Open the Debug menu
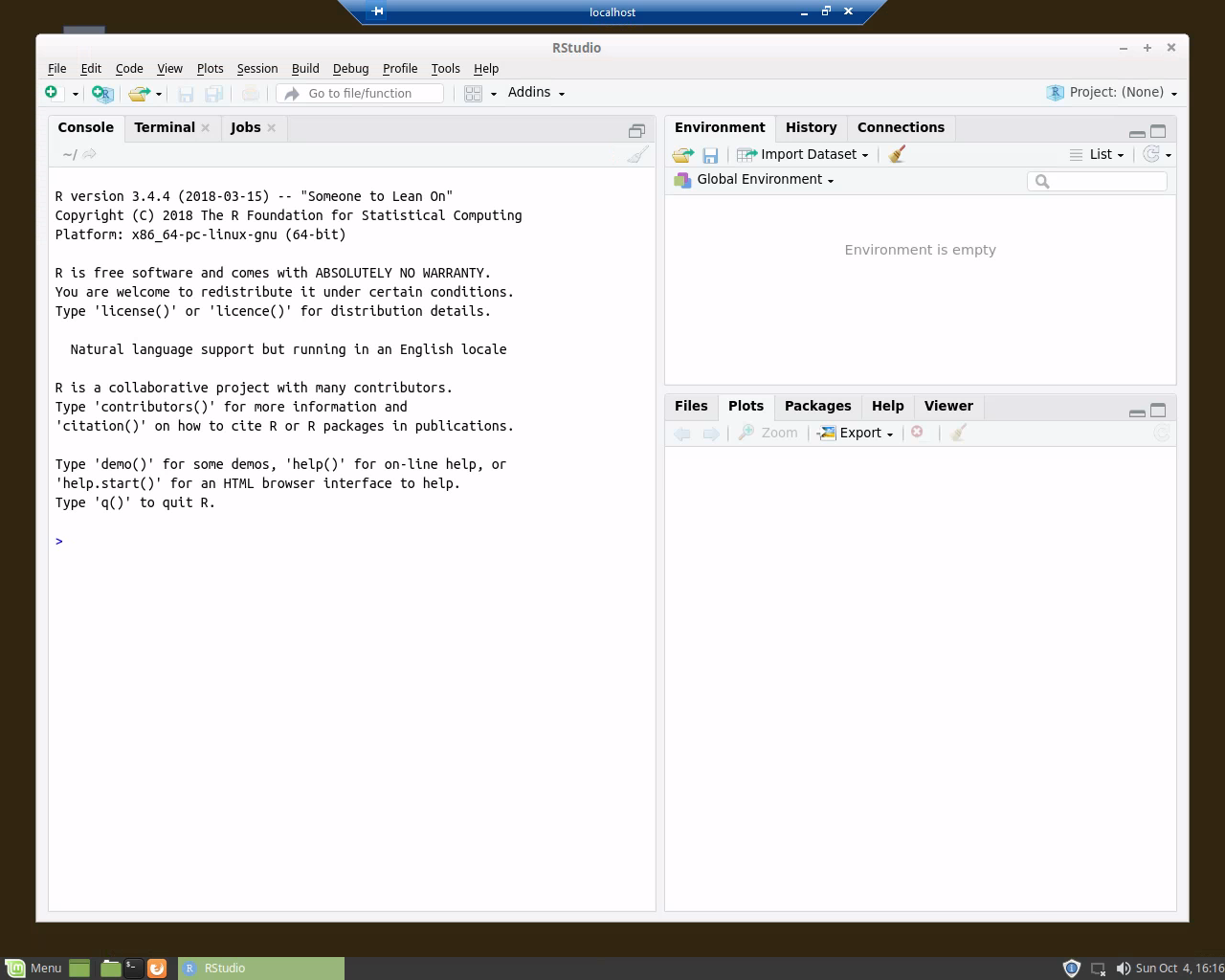Viewport: 1225px width, 980px height. pos(350,69)
